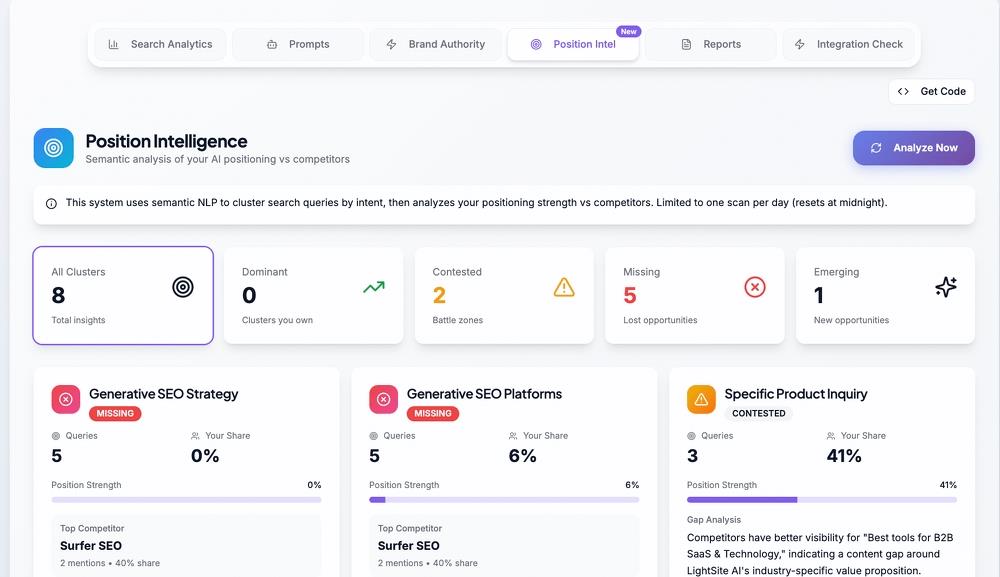1000x577 pixels.
Task: Click the Generative SEO Platforms cluster icon
Action: tap(384, 400)
